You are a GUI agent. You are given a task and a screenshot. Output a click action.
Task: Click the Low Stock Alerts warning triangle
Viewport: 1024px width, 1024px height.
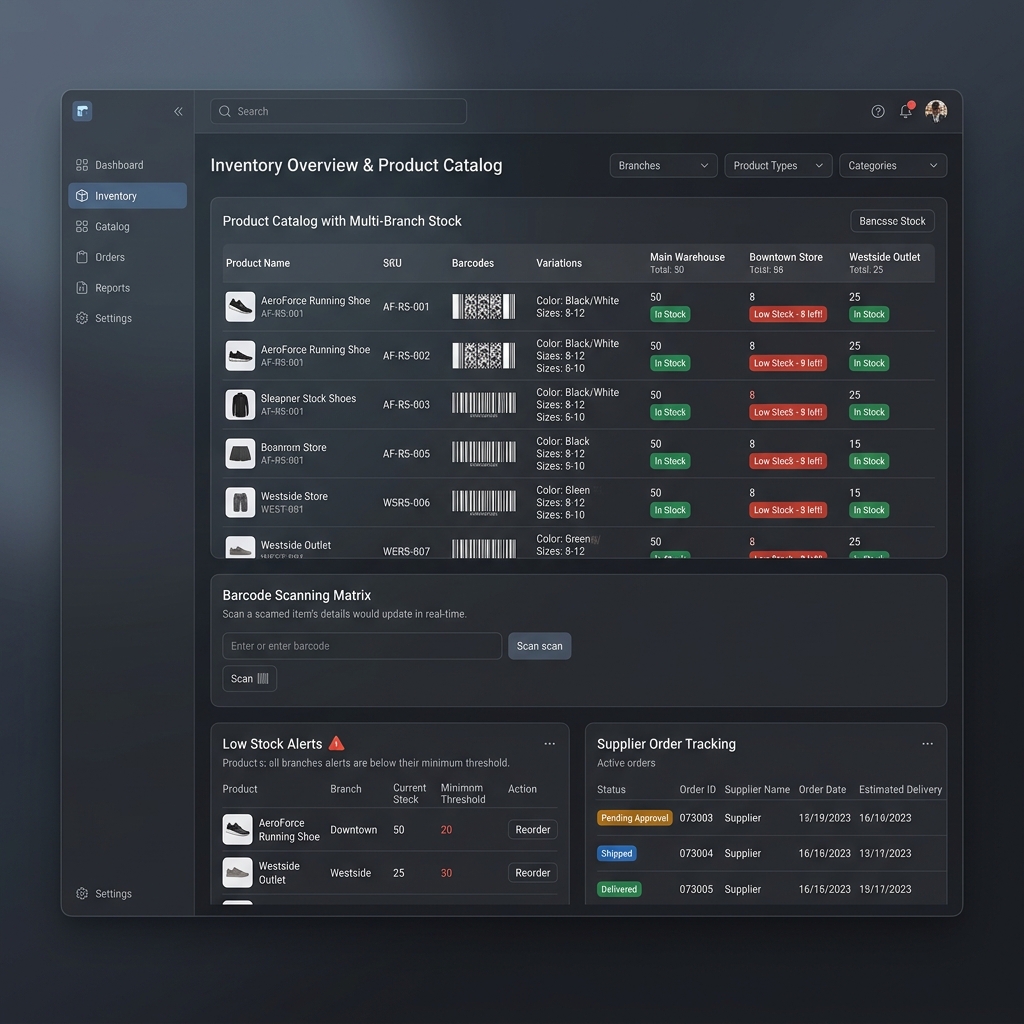coord(336,743)
